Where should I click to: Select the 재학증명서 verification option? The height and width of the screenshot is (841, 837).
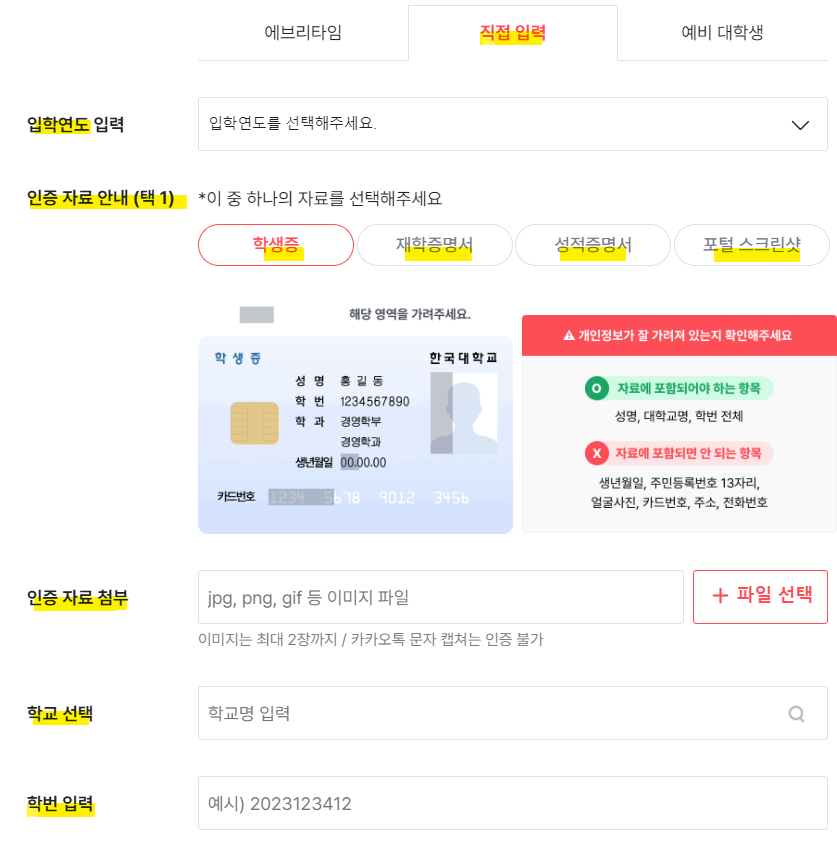434,245
